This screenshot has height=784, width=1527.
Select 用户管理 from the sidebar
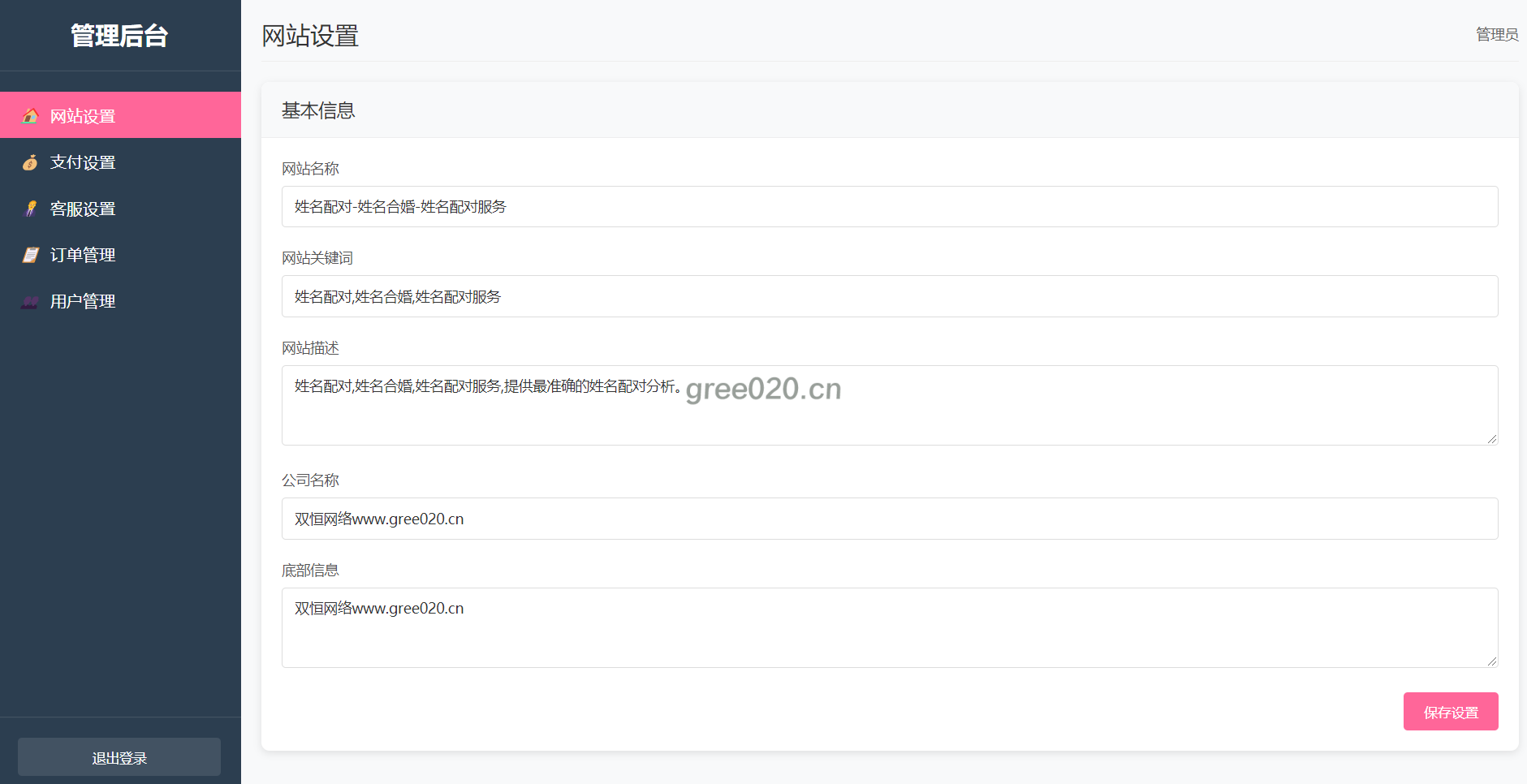[x=83, y=301]
